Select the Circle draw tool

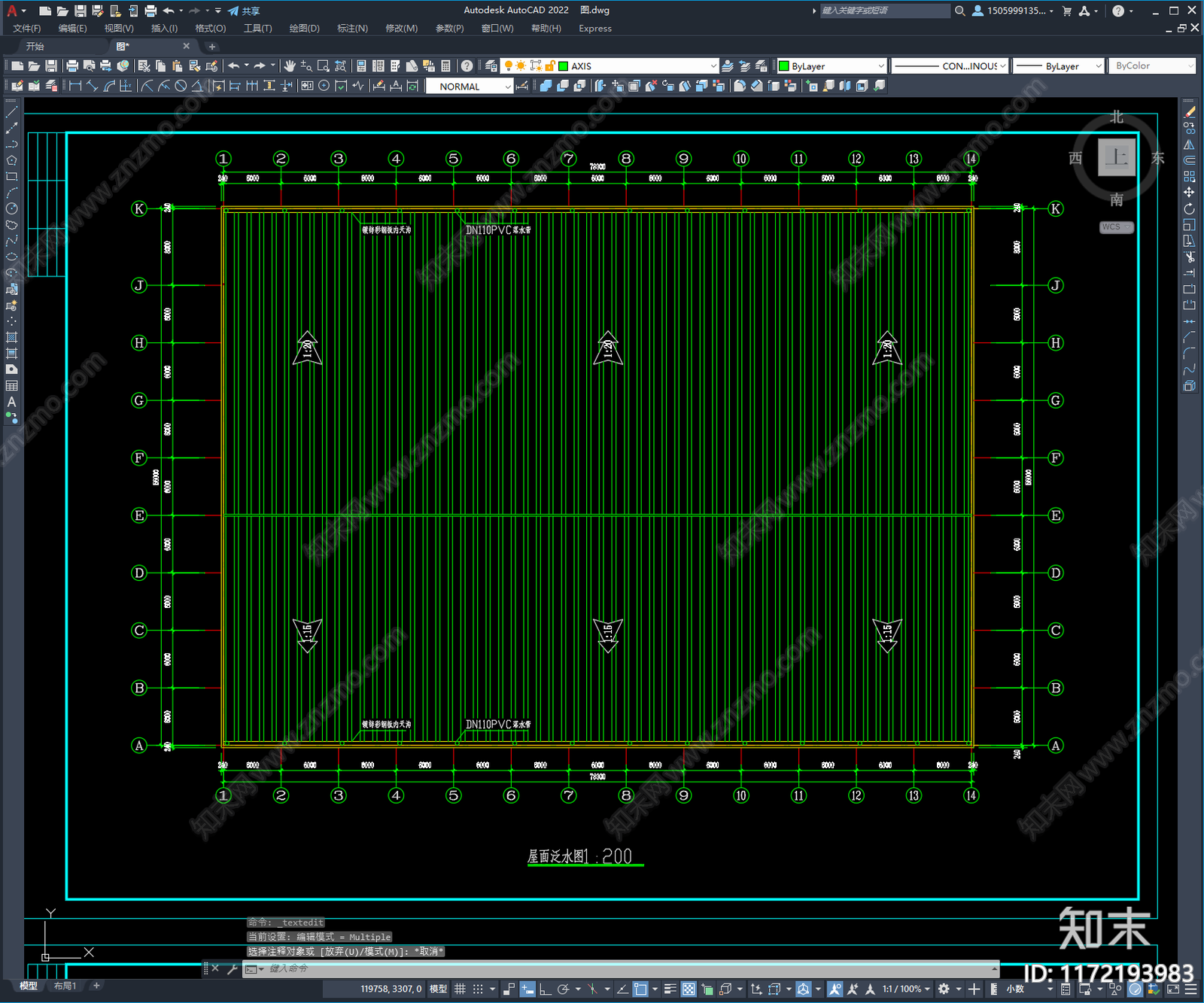click(x=11, y=208)
